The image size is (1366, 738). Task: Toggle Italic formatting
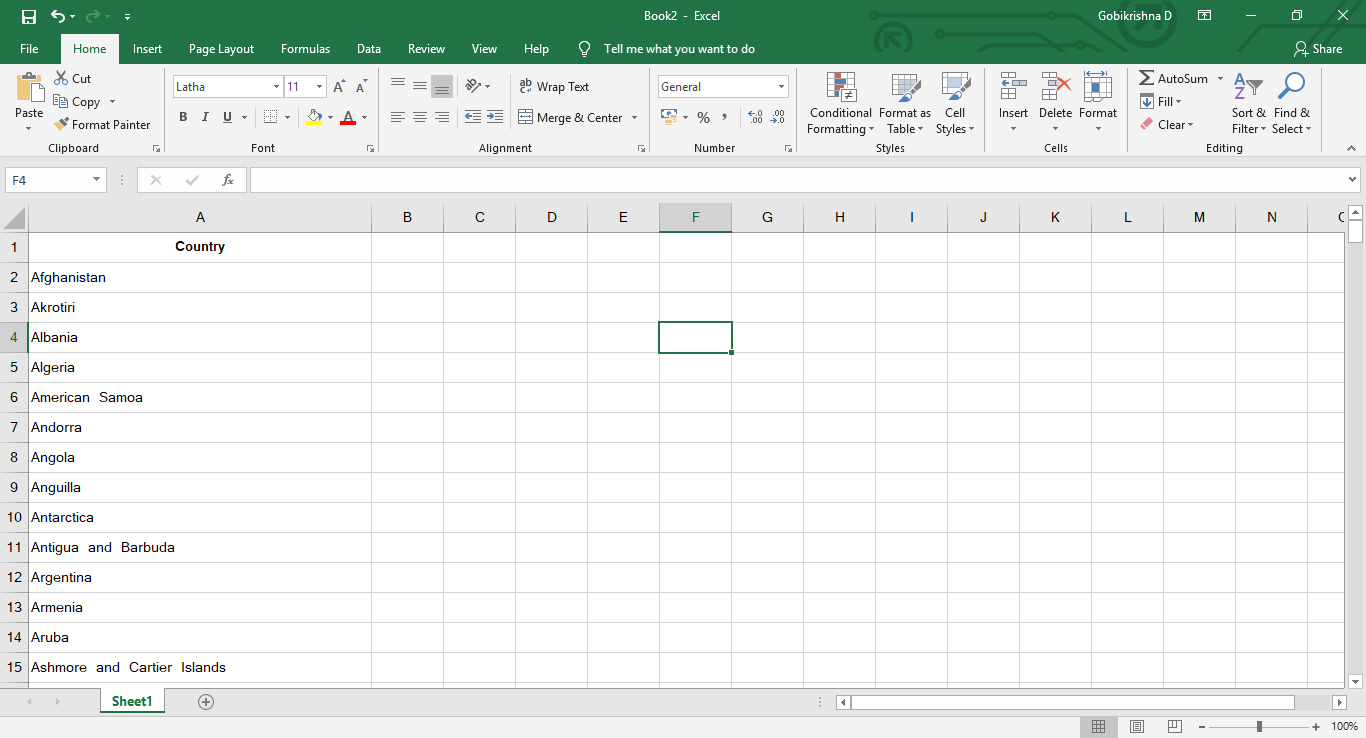(205, 117)
